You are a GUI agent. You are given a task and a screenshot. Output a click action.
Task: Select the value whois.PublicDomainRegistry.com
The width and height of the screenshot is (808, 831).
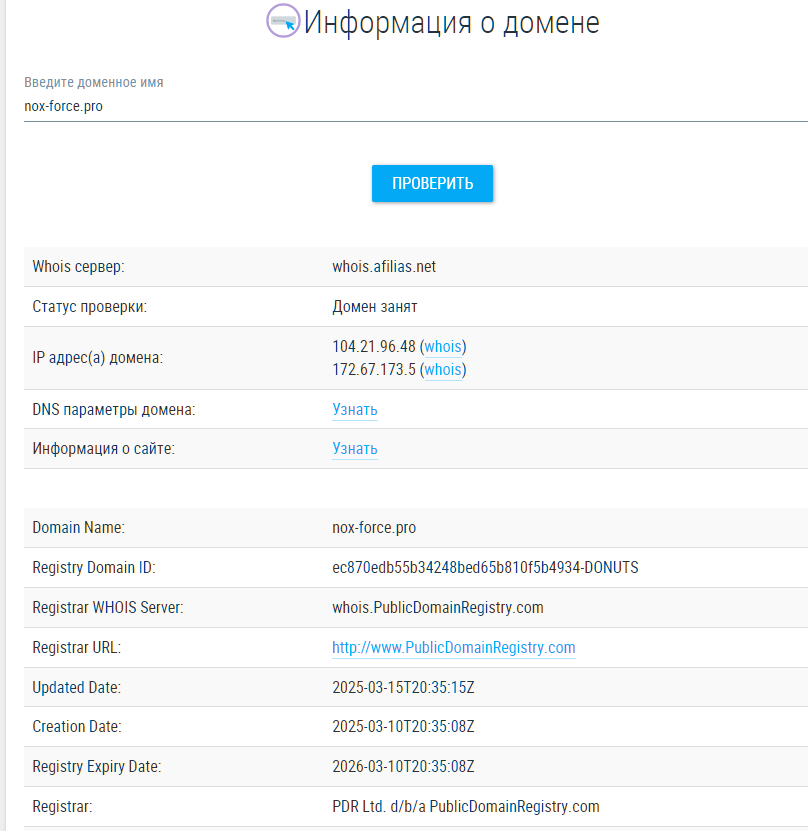click(x=438, y=608)
